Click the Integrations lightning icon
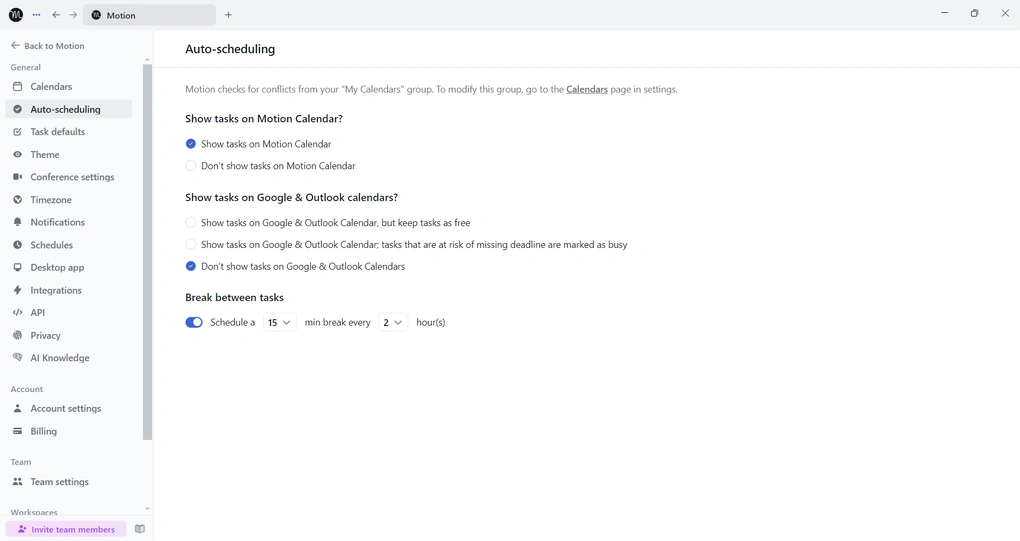Image resolution: width=1020 pixels, height=541 pixels. 18,290
